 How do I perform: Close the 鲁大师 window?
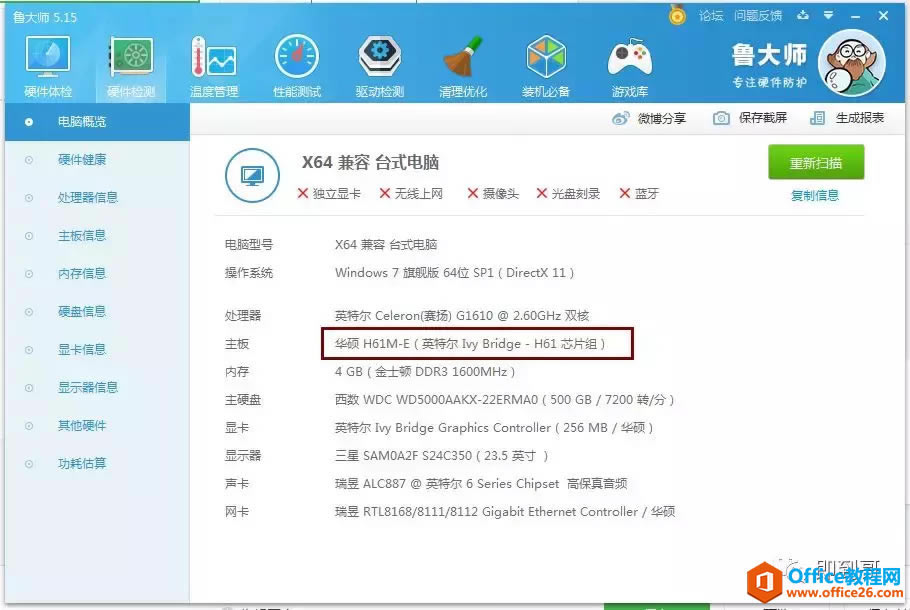pyautogui.click(x=883, y=16)
